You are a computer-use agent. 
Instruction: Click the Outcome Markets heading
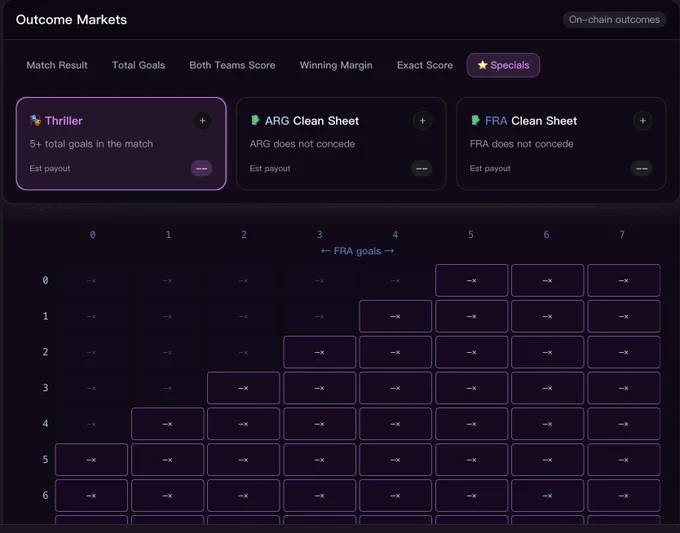(71, 20)
